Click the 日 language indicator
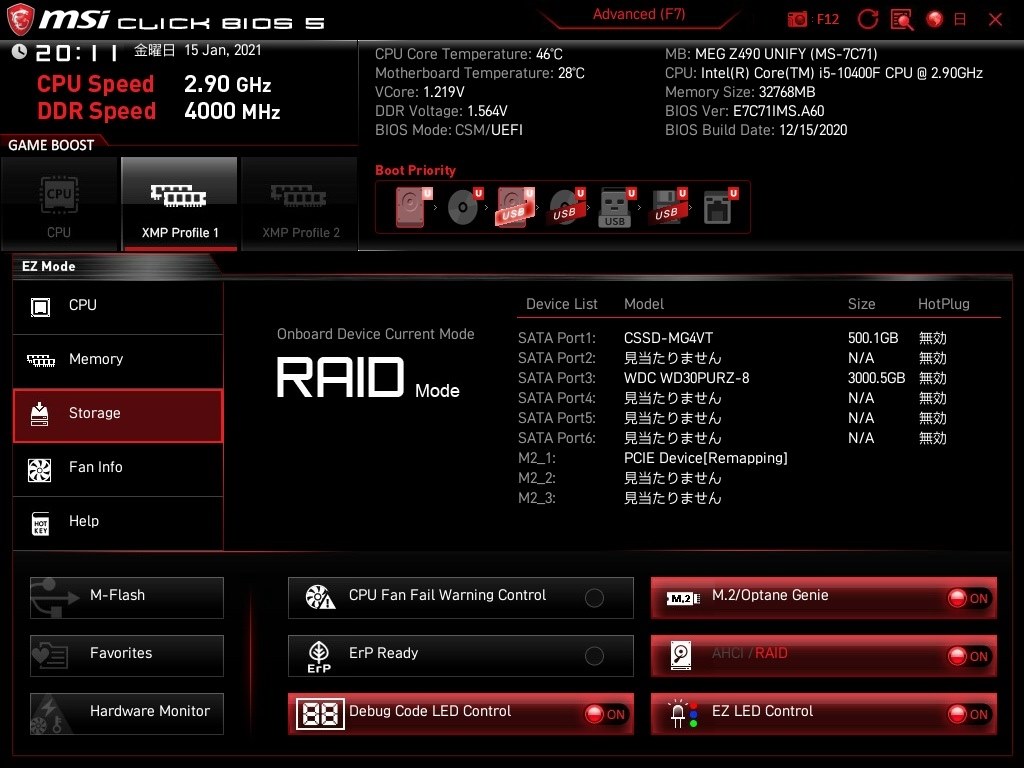Image resolution: width=1024 pixels, height=768 pixels. tap(960, 19)
